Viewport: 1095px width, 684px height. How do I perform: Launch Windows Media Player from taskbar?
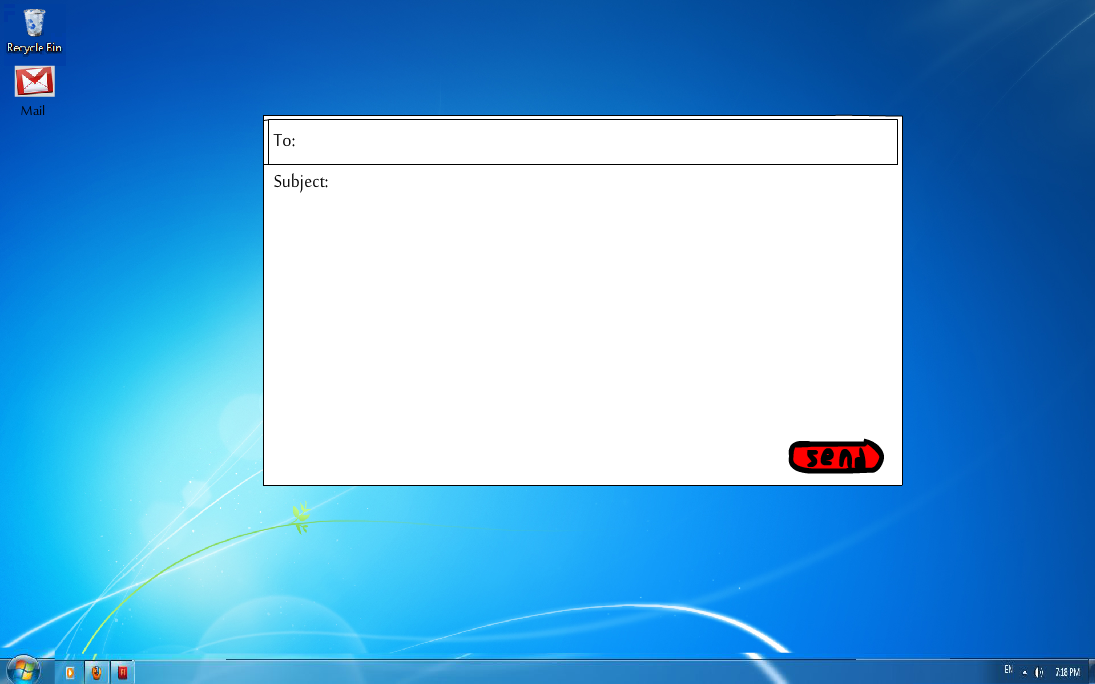[70, 672]
